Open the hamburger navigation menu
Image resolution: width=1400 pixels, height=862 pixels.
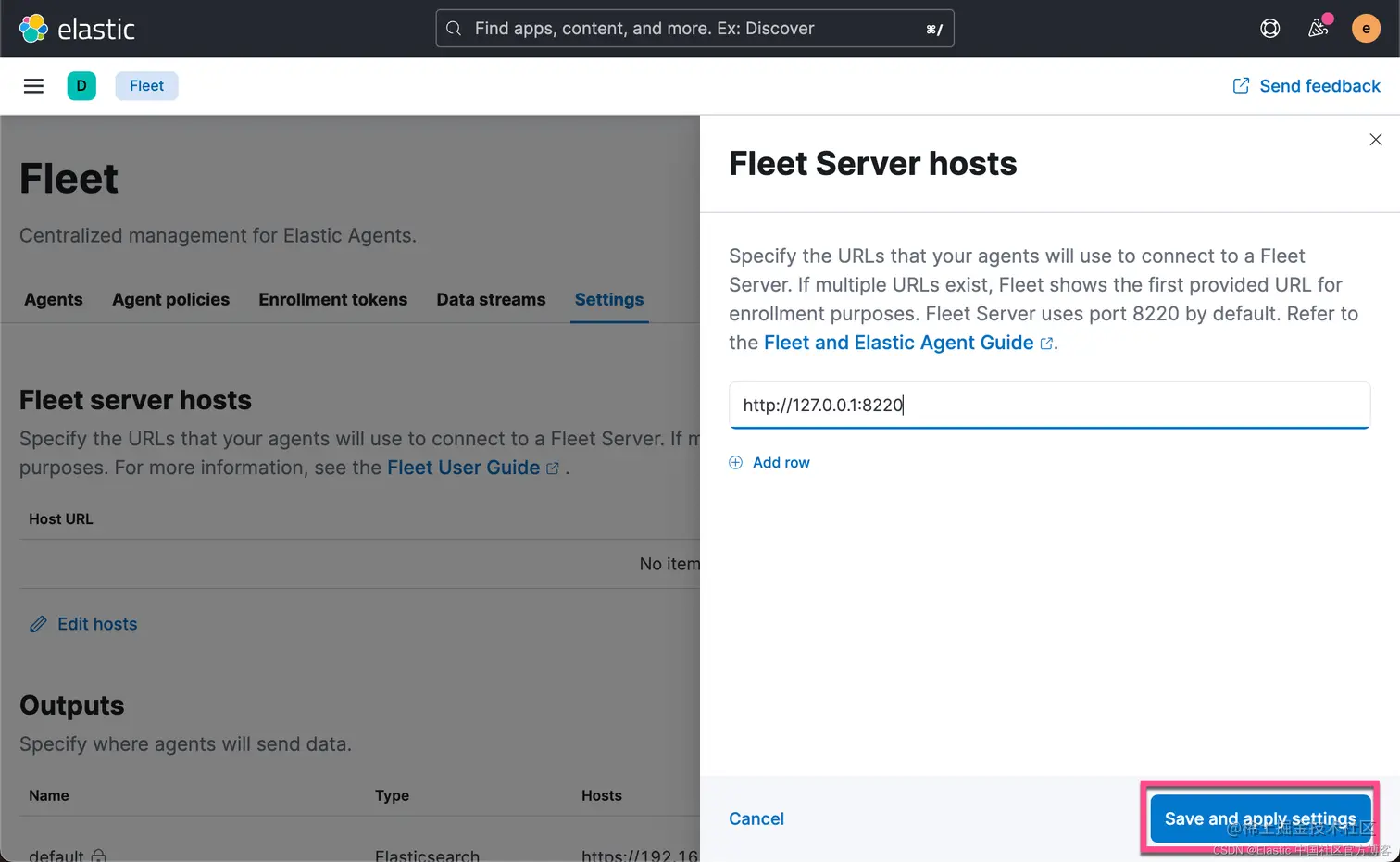pos(33,86)
